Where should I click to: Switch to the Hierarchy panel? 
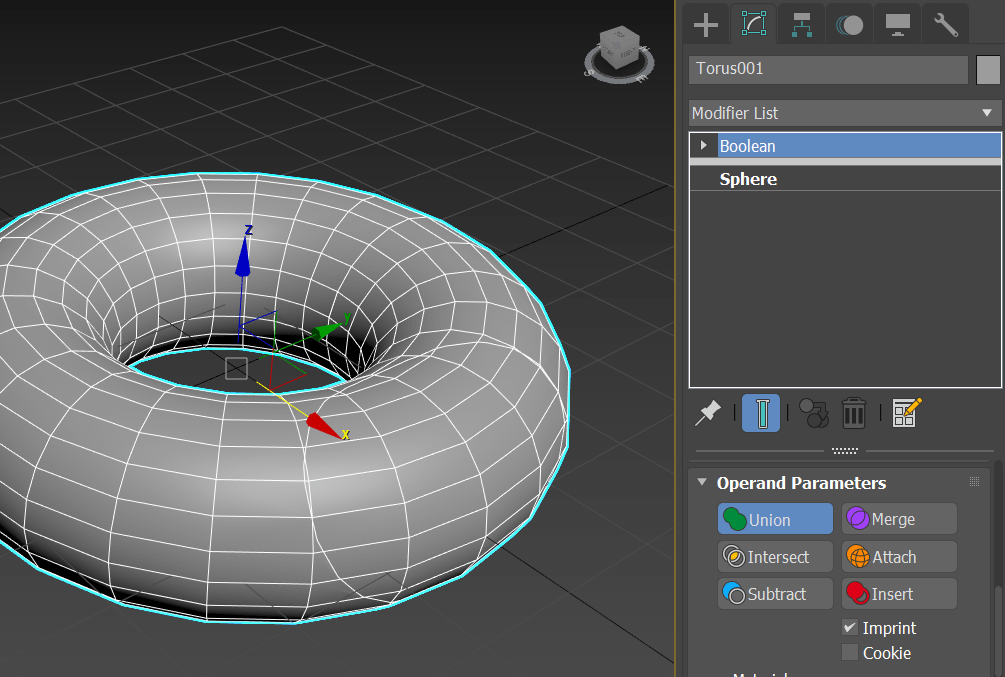801,24
